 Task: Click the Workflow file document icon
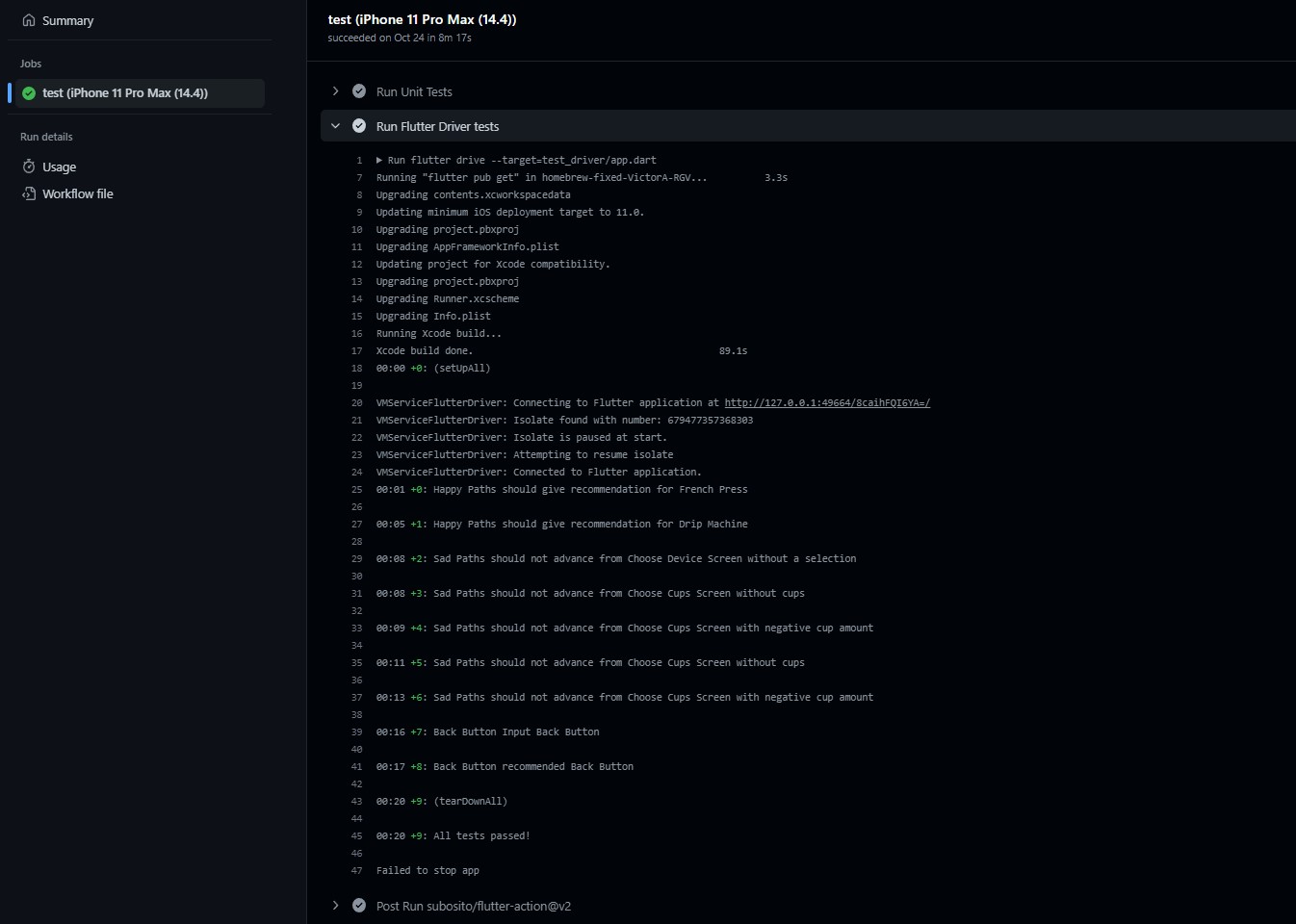(29, 193)
